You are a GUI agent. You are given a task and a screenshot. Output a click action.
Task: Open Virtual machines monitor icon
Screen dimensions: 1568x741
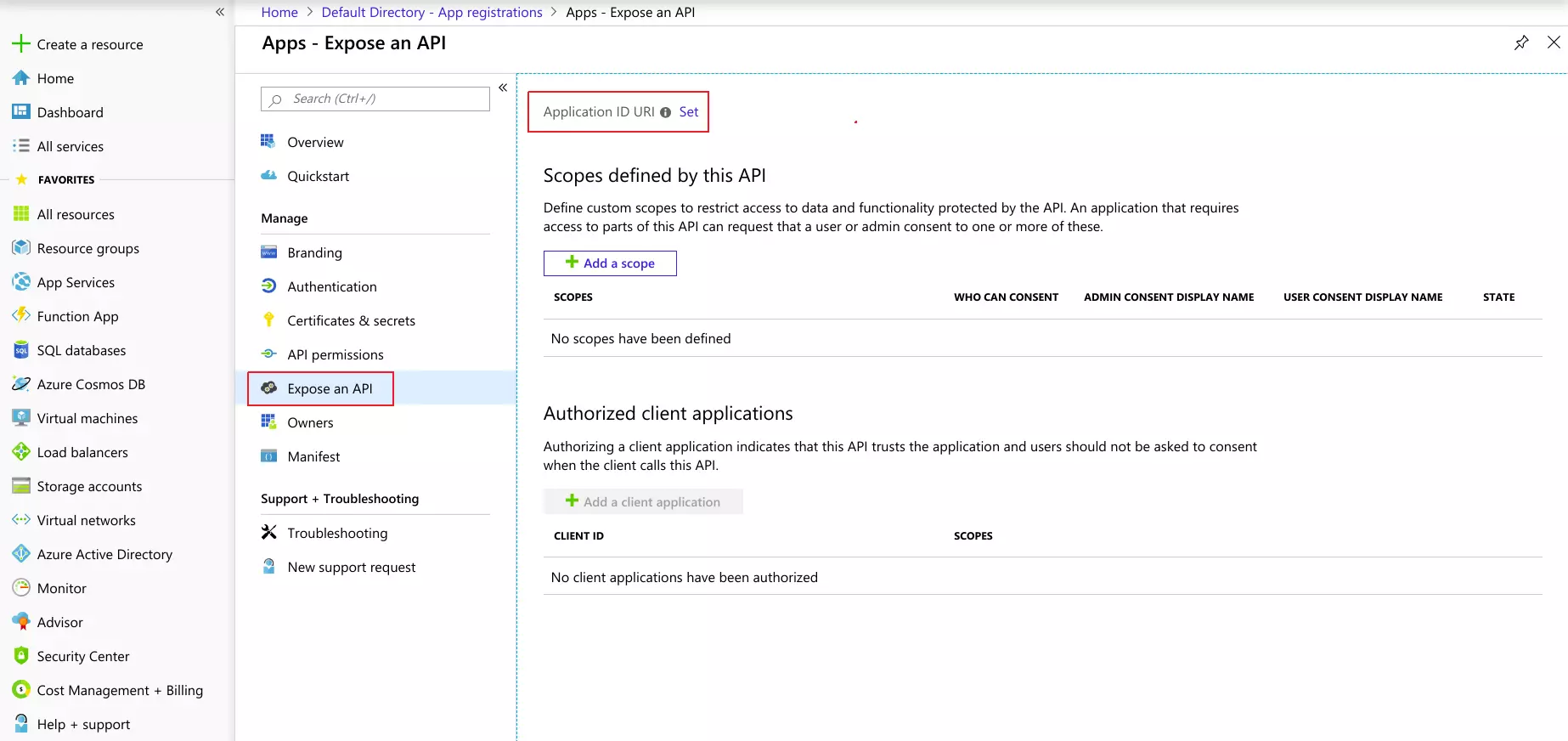click(21, 417)
